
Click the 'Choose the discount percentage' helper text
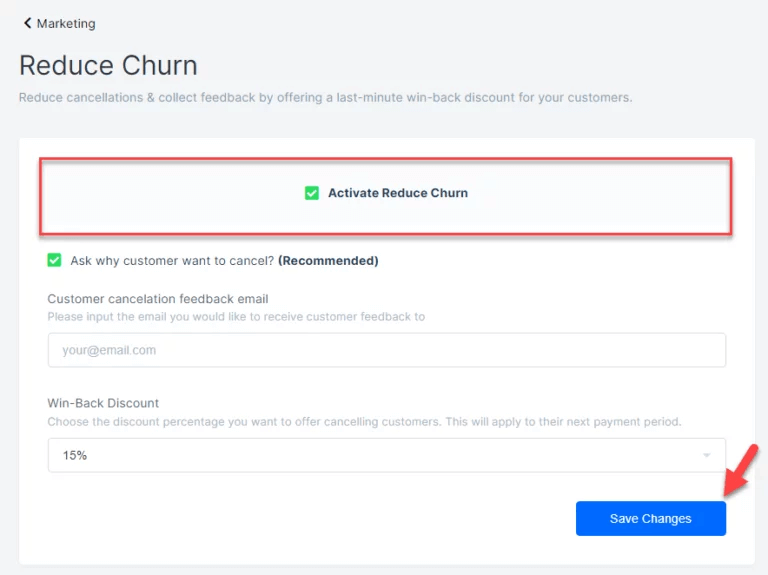tap(364, 422)
